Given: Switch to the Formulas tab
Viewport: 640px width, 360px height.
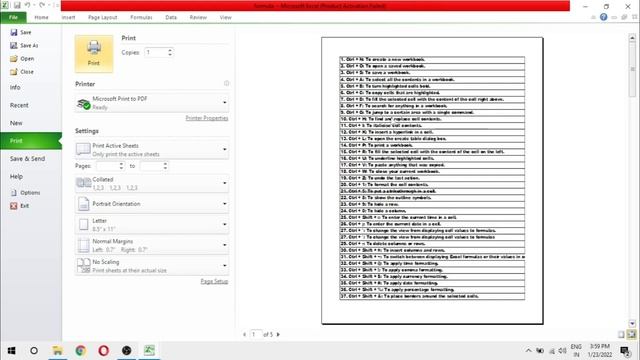Looking at the screenshot, I should point(141,18).
